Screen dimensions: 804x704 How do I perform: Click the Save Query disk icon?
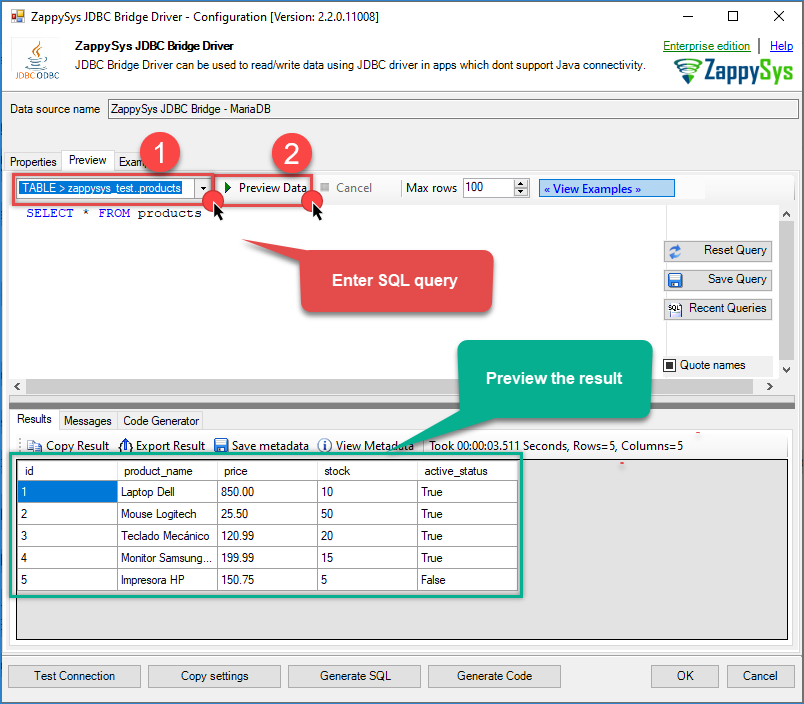click(x=675, y=280)
